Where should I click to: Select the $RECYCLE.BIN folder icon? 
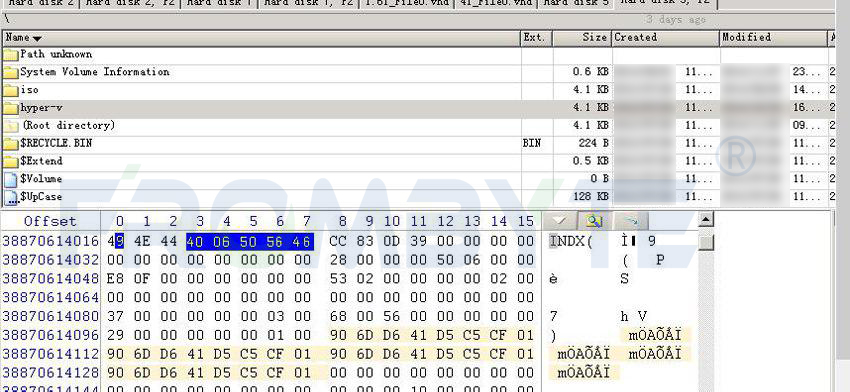10,144
